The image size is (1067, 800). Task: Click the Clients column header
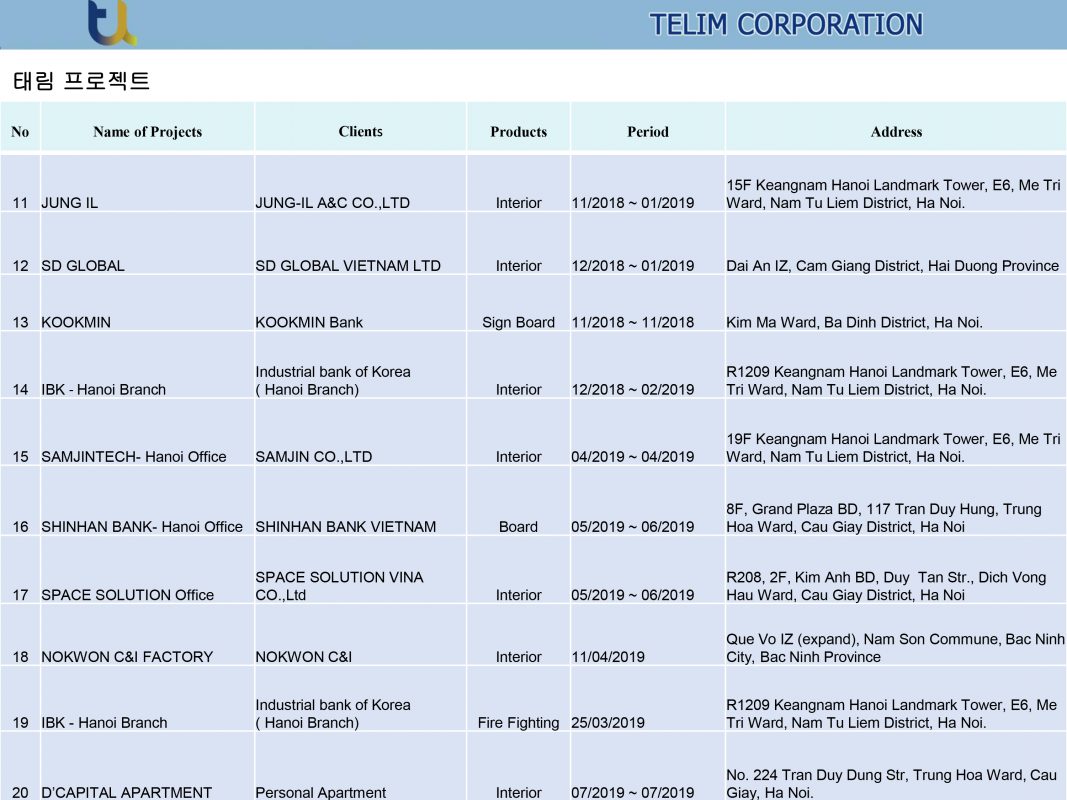[360, 131]
